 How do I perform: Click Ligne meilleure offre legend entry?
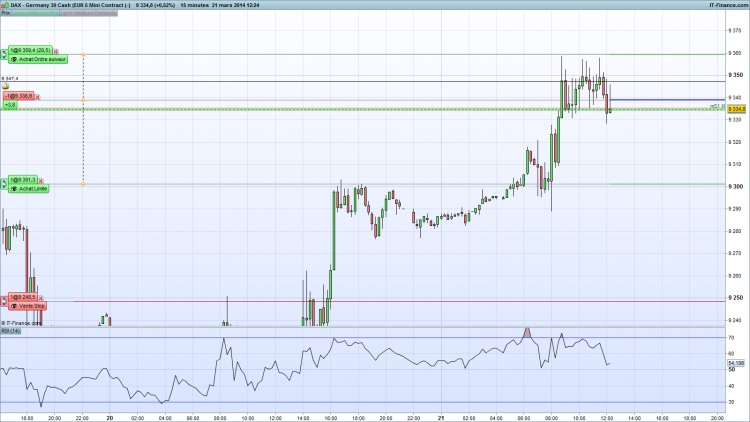coord(35,13)
